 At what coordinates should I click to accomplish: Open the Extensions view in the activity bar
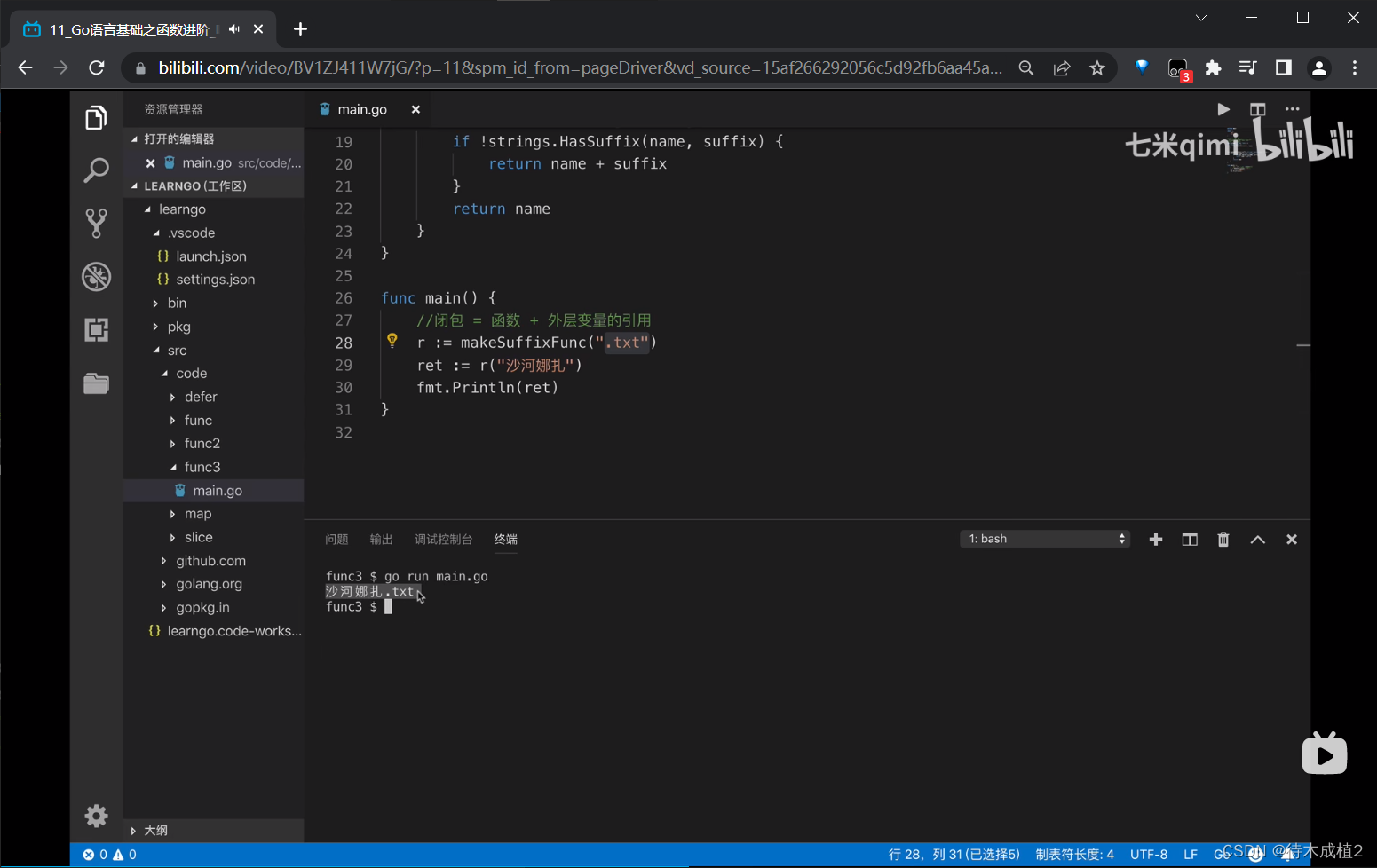click(96, 330)
